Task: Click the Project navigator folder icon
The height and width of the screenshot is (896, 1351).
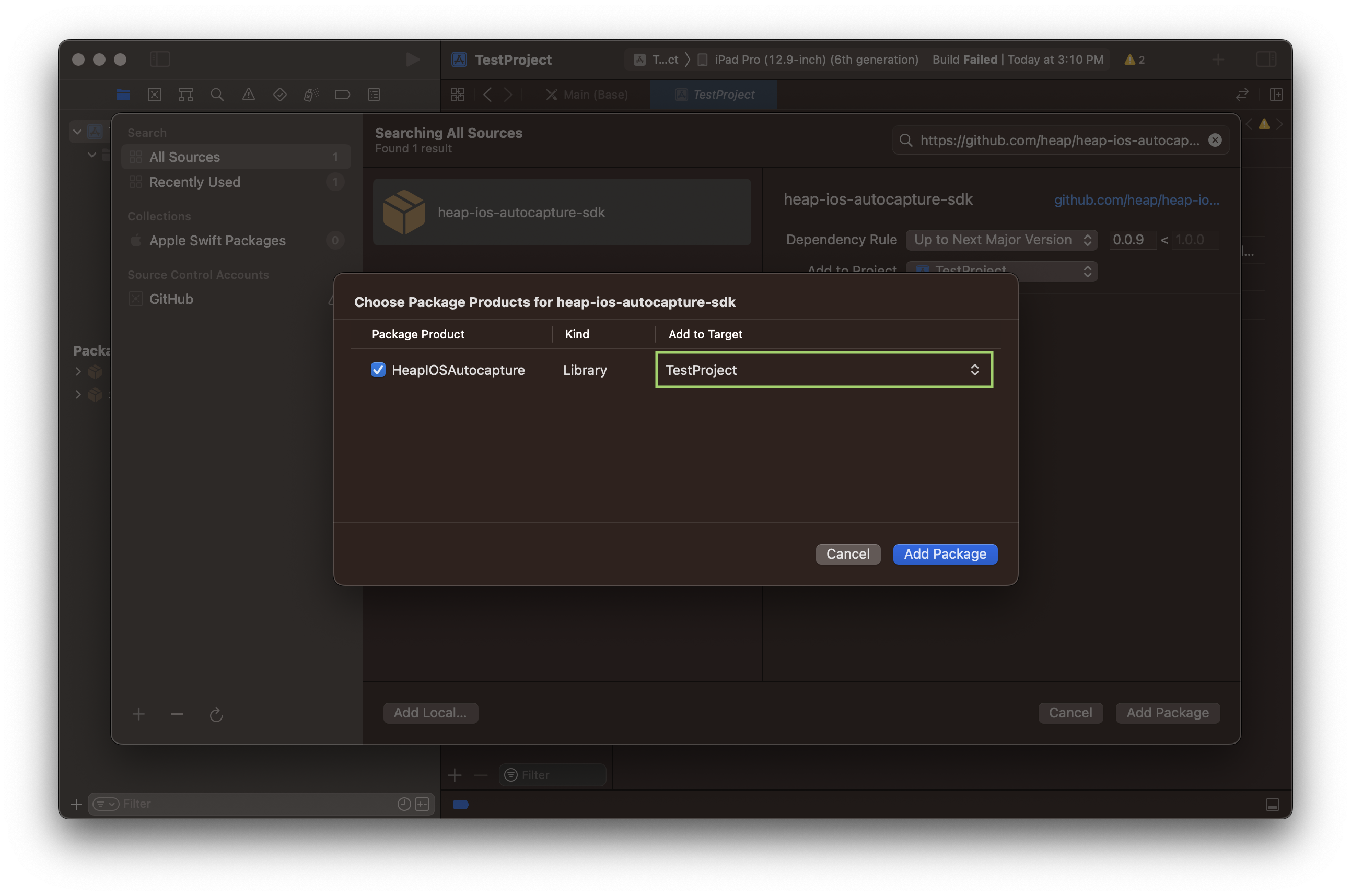Action: (x=123, y=95)
